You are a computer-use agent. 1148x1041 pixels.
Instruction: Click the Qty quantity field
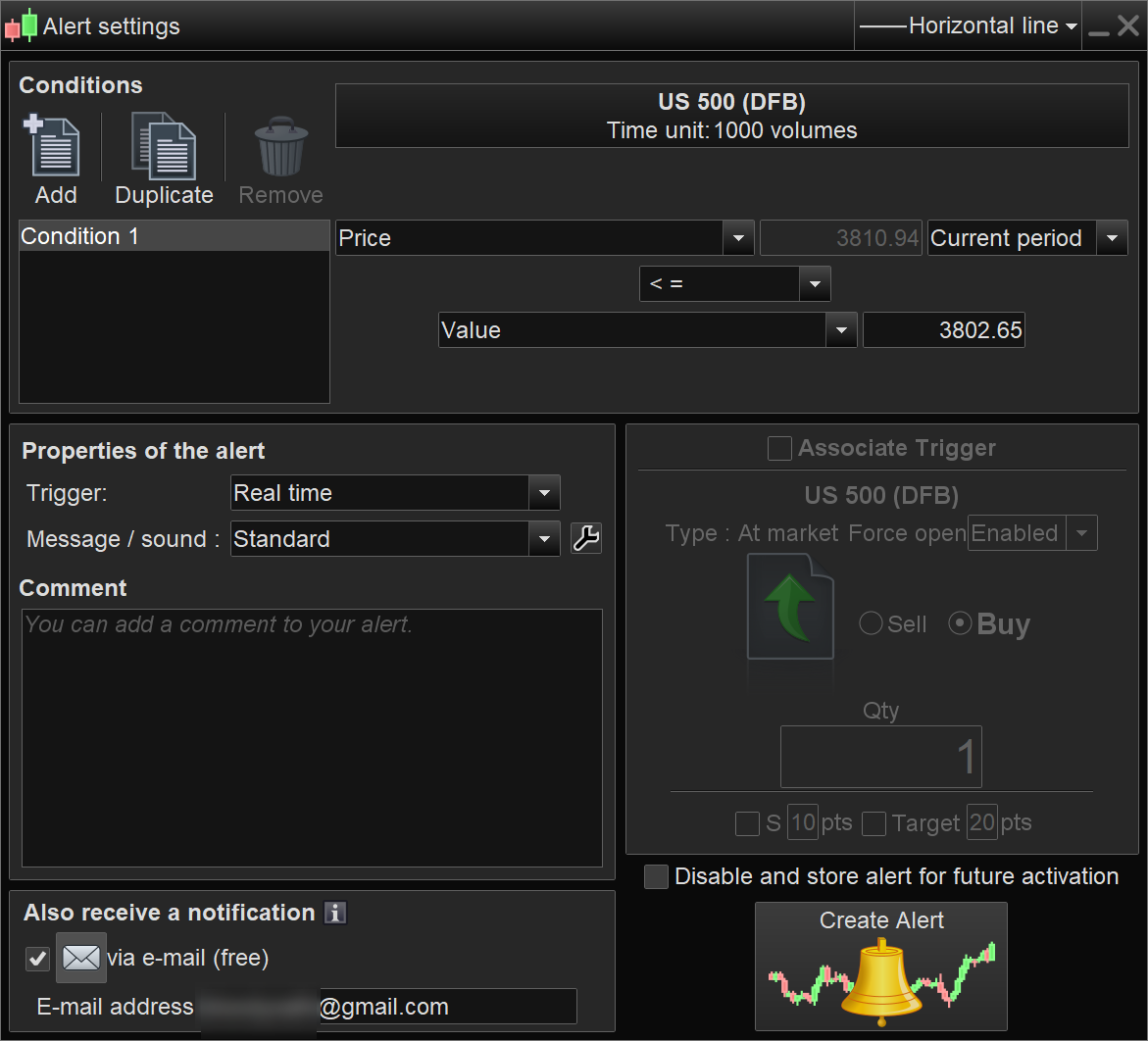click(x=880, y=757)
